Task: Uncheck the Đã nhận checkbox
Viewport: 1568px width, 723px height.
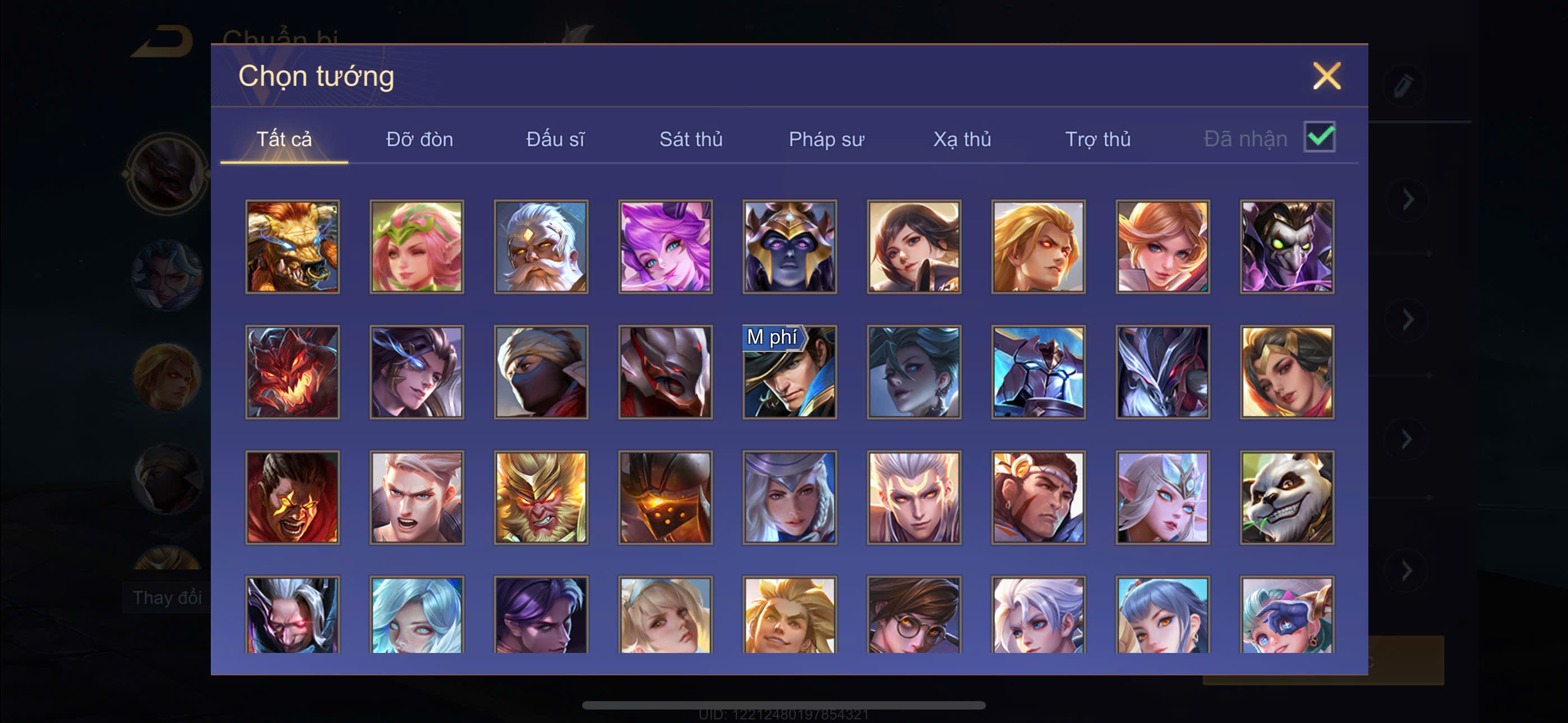Action: point(1319,136)
